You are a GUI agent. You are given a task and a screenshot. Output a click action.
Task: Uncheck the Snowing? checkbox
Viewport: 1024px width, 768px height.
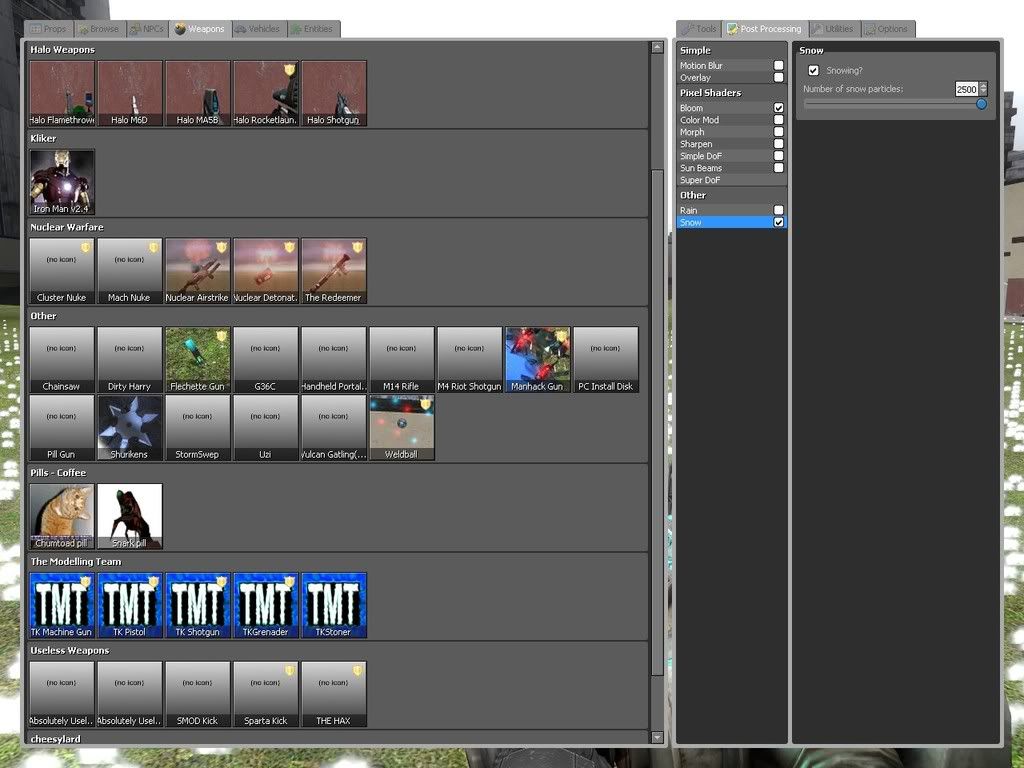pyautogui.click(x=814, y=71)
